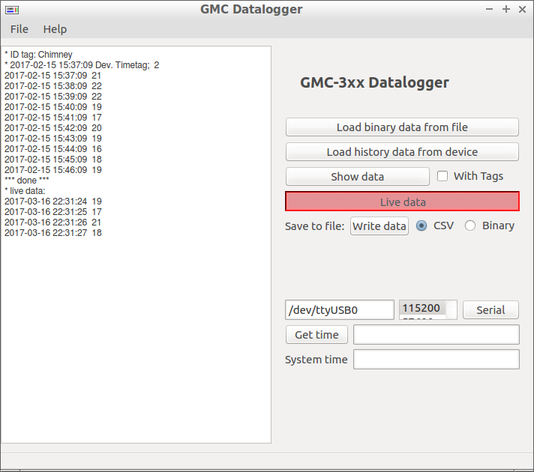
Task: Click Load history data from device
Action: 402,152
